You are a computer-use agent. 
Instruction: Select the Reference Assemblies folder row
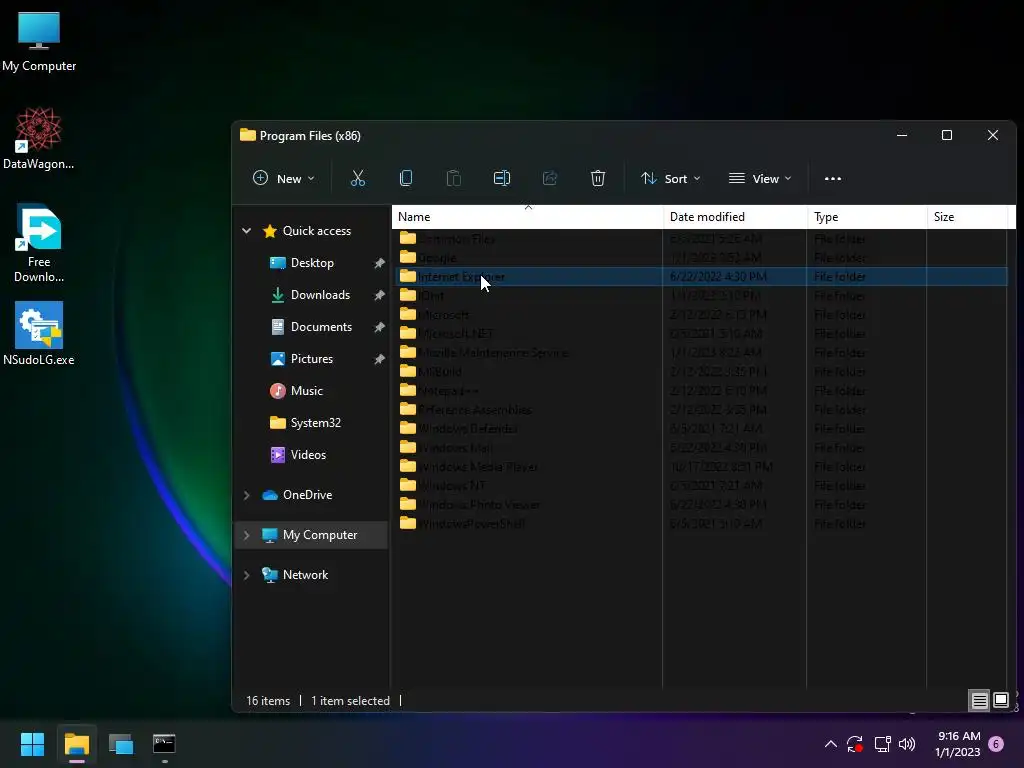pyautogui.click(x=700, y=409)
